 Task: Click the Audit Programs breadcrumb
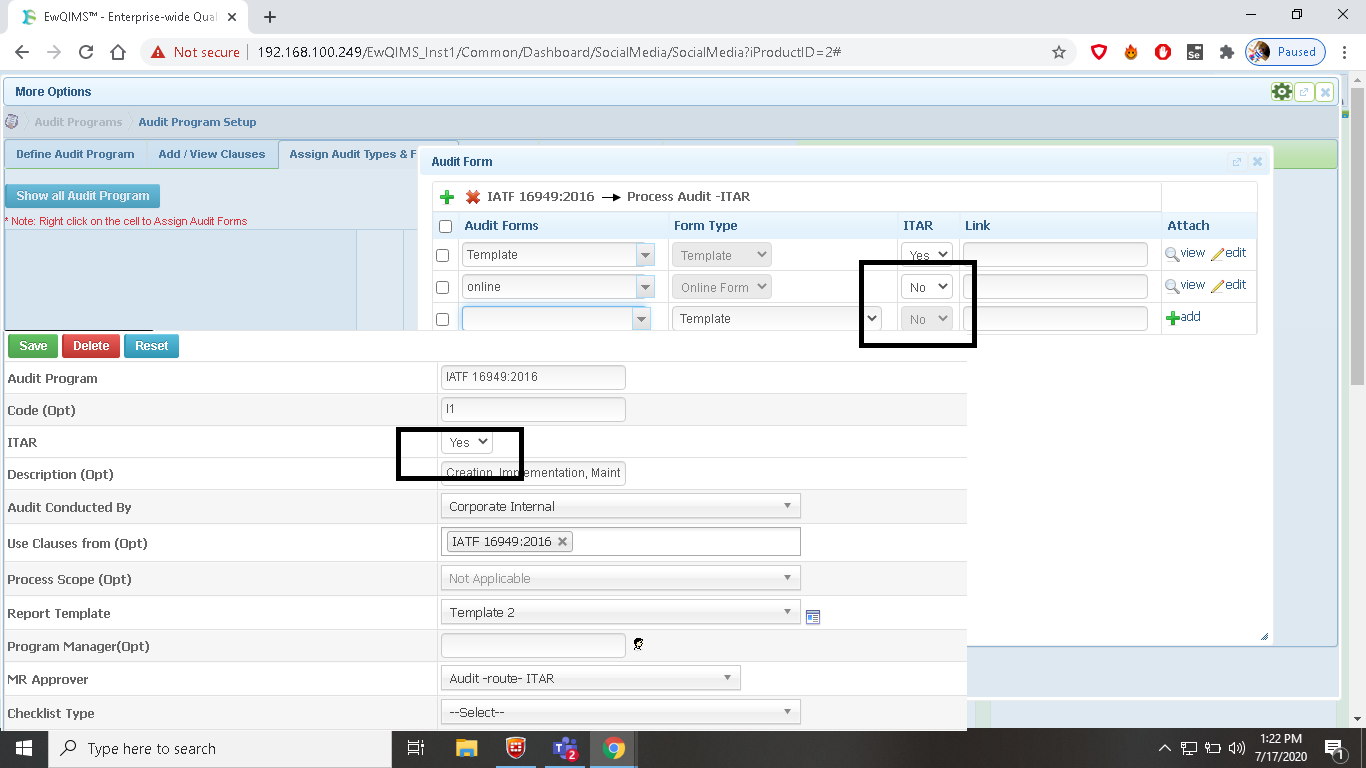pos(78,122)
